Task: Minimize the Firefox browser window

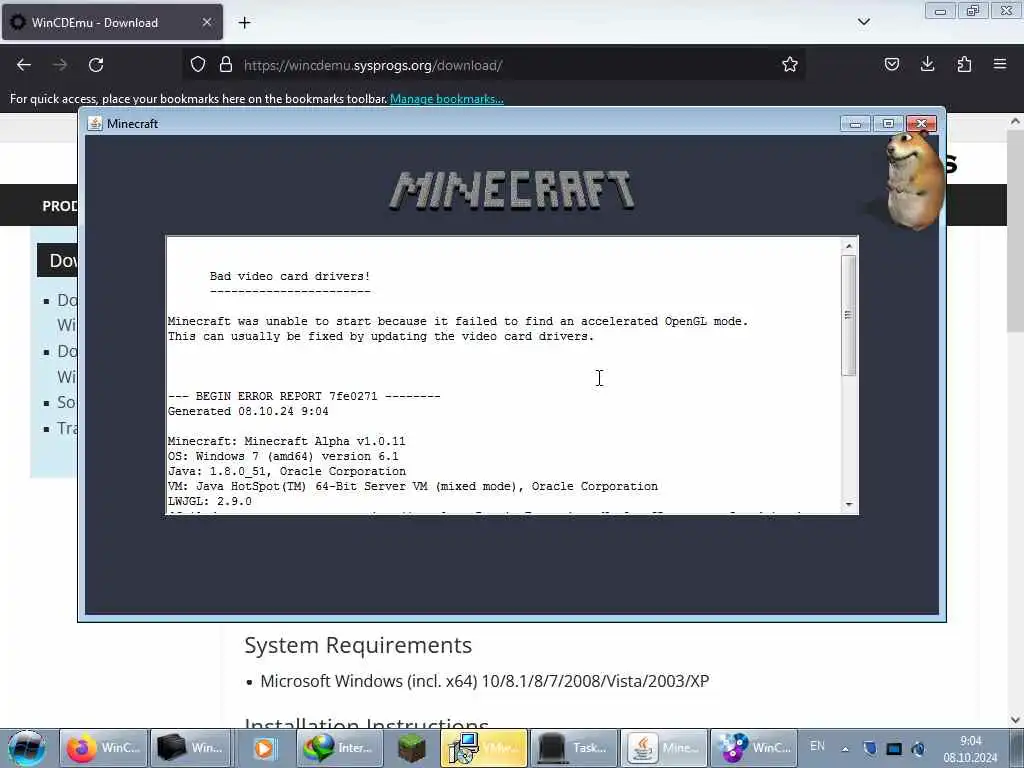Action: click(940, 11)
